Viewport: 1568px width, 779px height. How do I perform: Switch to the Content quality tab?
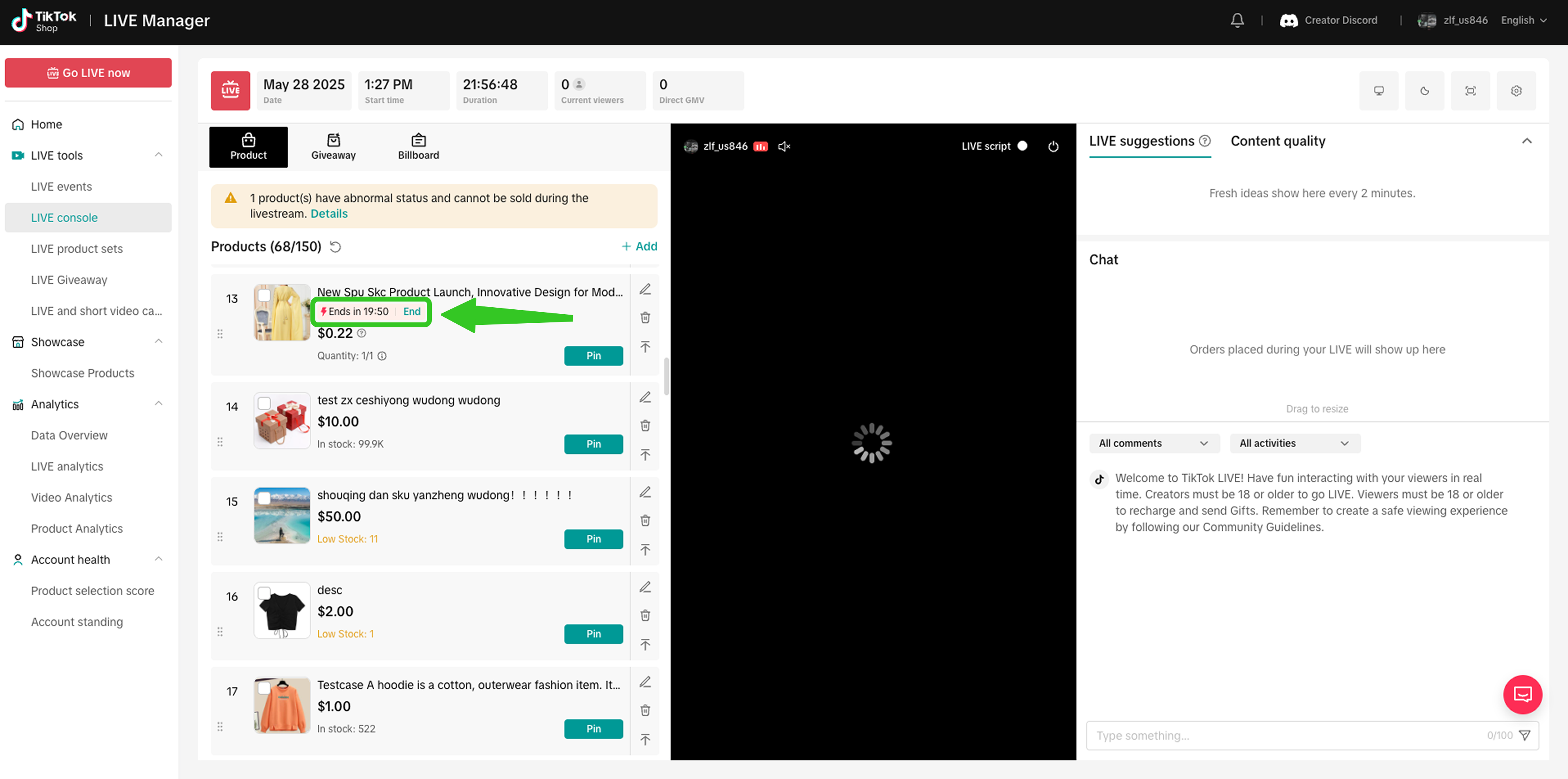coord(1278,141)
